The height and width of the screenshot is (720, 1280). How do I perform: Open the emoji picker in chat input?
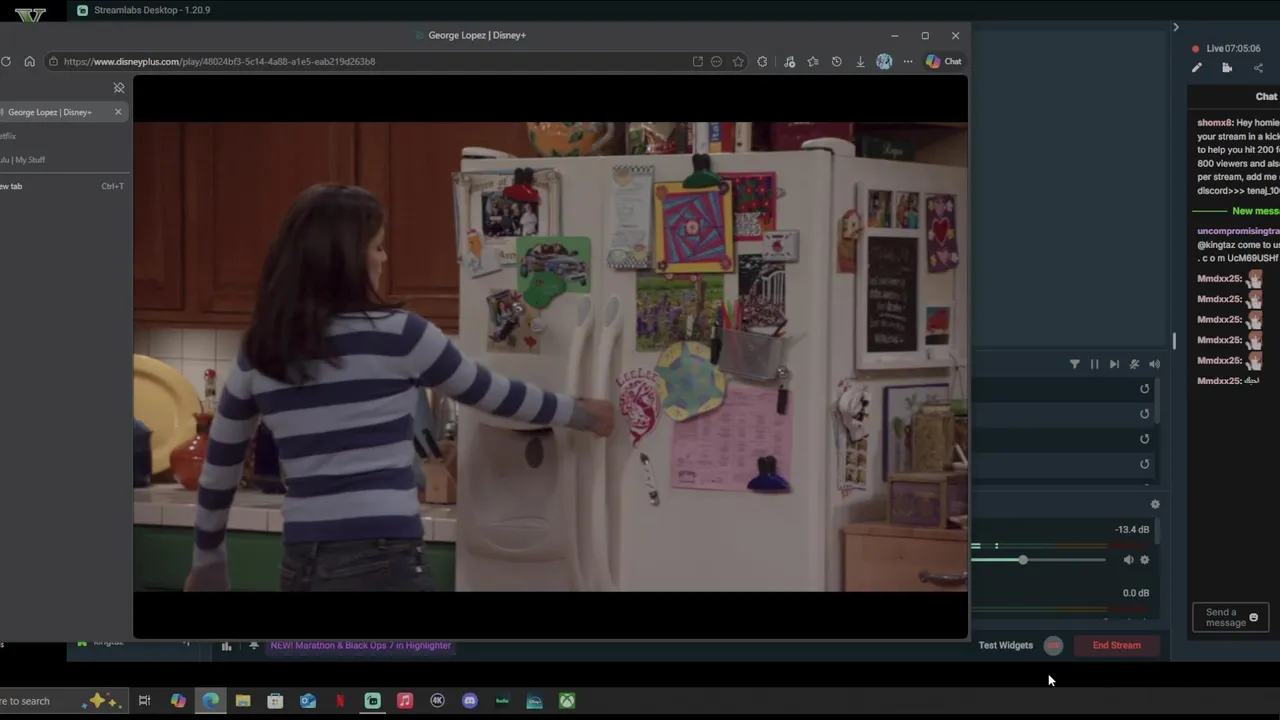coord(1254,618)
